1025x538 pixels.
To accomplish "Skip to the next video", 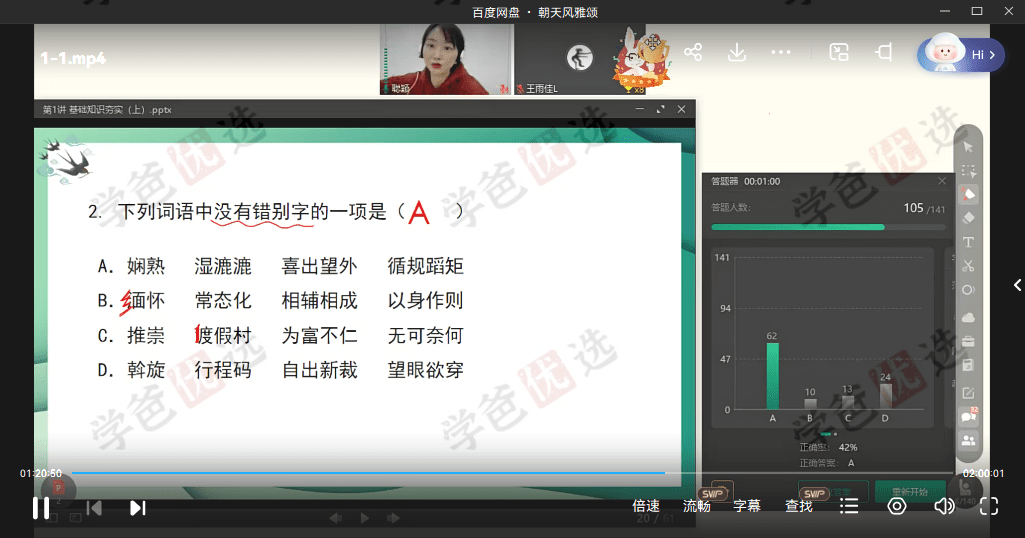I will point(137,508).
